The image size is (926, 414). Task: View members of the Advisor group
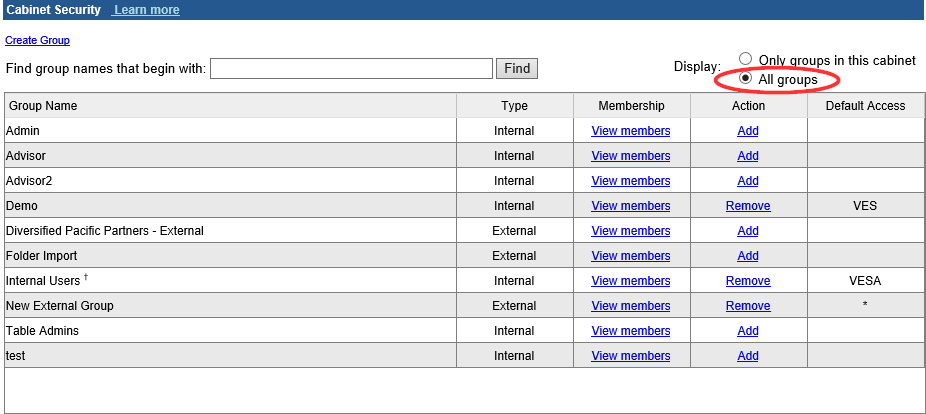(x=631, y=156)
